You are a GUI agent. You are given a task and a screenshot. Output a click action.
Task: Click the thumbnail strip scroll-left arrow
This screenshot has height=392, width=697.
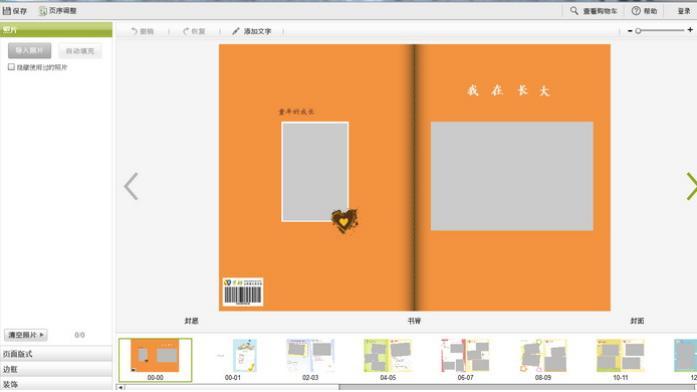pyautogui.click(x=120, y=388)
